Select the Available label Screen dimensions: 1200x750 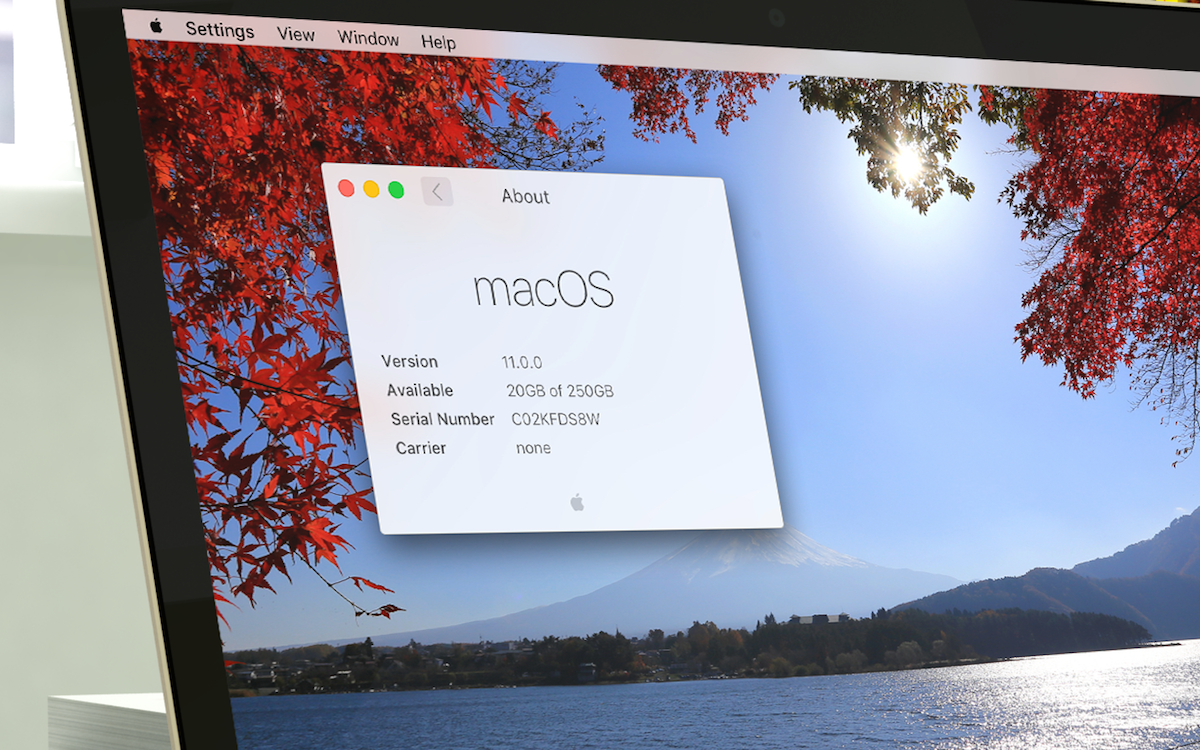pyautogui.click(x=420, y=390)
